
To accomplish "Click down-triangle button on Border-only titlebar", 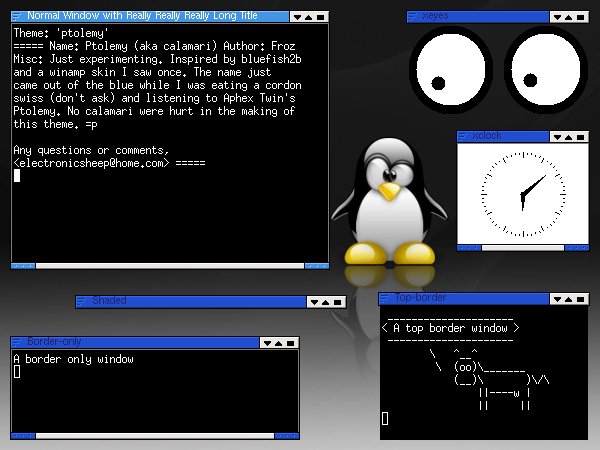I will point(267,343).
